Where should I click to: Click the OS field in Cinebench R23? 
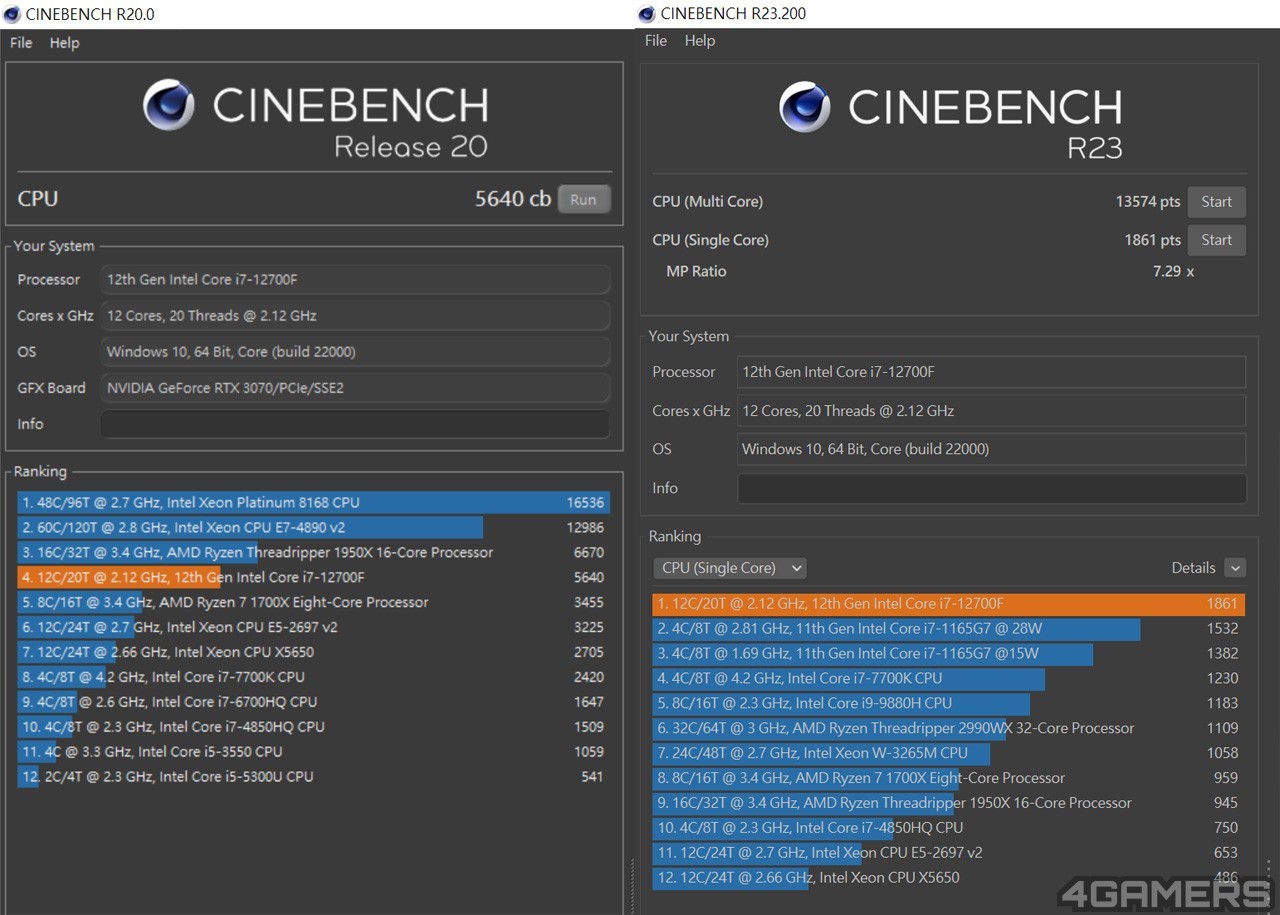992,449
